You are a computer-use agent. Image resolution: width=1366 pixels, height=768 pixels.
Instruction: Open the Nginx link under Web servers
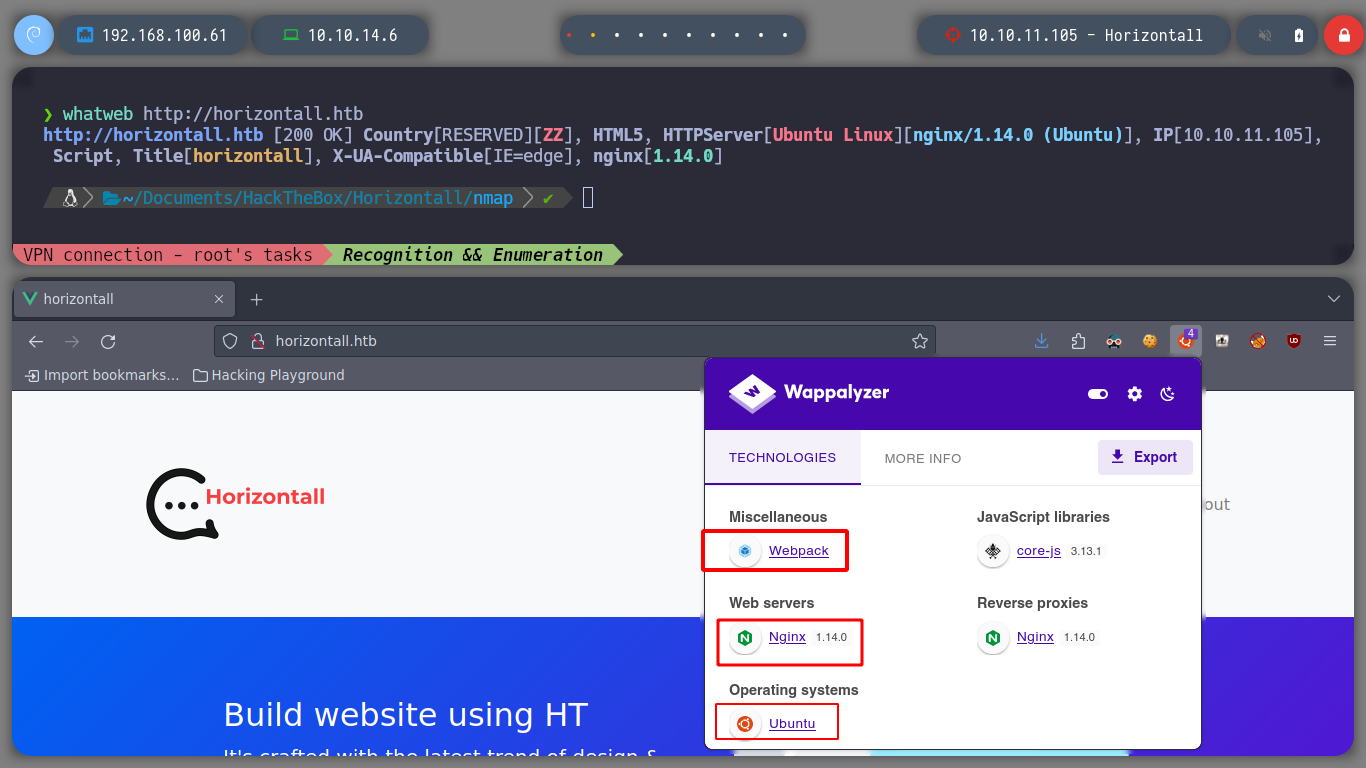[787, 637]
